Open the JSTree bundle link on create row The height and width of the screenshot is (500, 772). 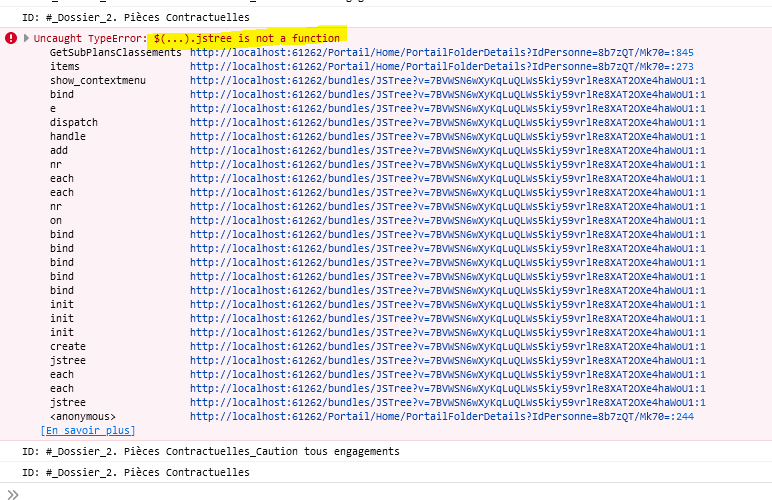(x=448, y=346)
